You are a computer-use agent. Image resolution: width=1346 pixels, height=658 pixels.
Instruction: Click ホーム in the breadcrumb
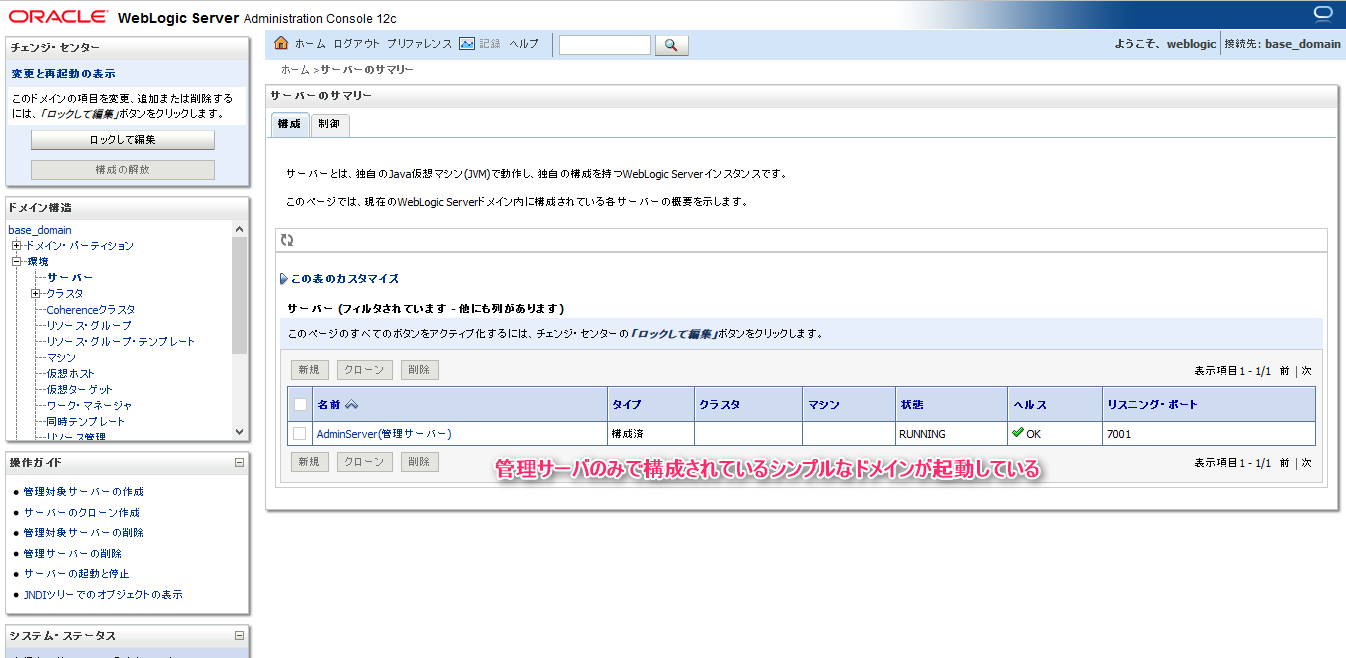[295, 70]
